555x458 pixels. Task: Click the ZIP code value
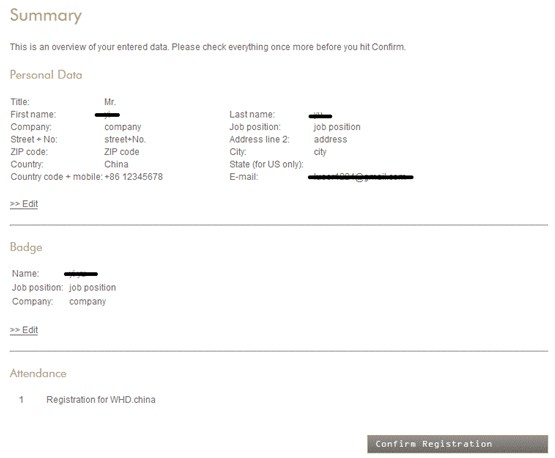121,152
